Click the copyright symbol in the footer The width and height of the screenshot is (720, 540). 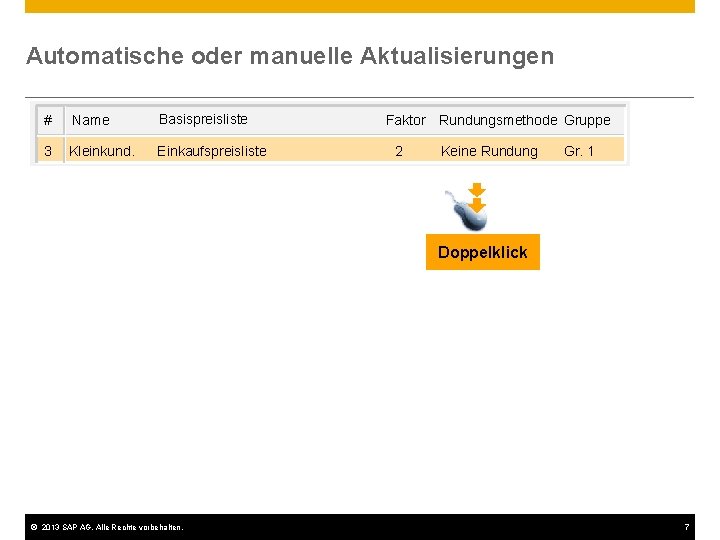click(34, 527)
